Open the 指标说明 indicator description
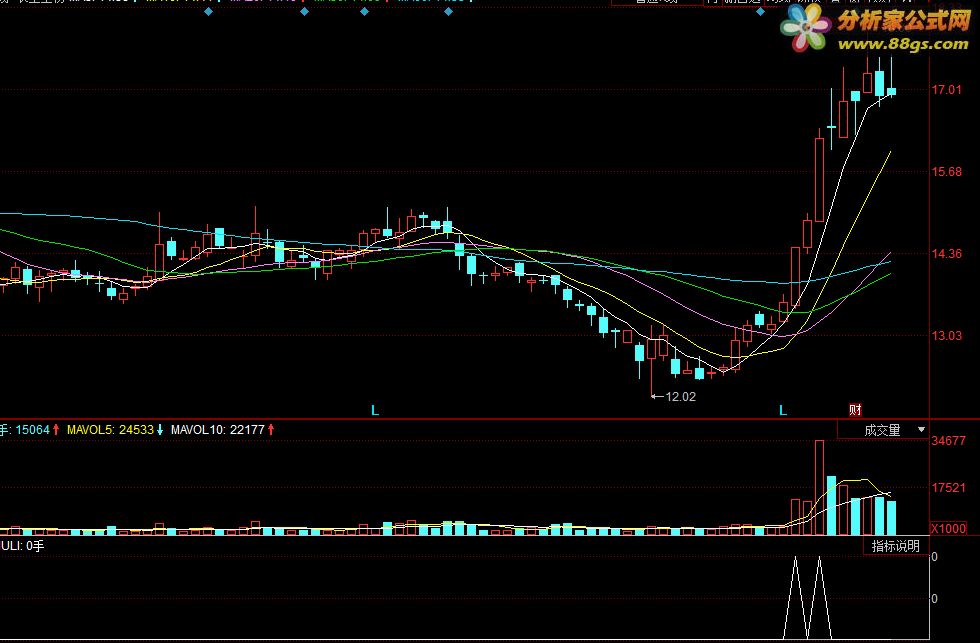980x643 pixels. (896, 546)
